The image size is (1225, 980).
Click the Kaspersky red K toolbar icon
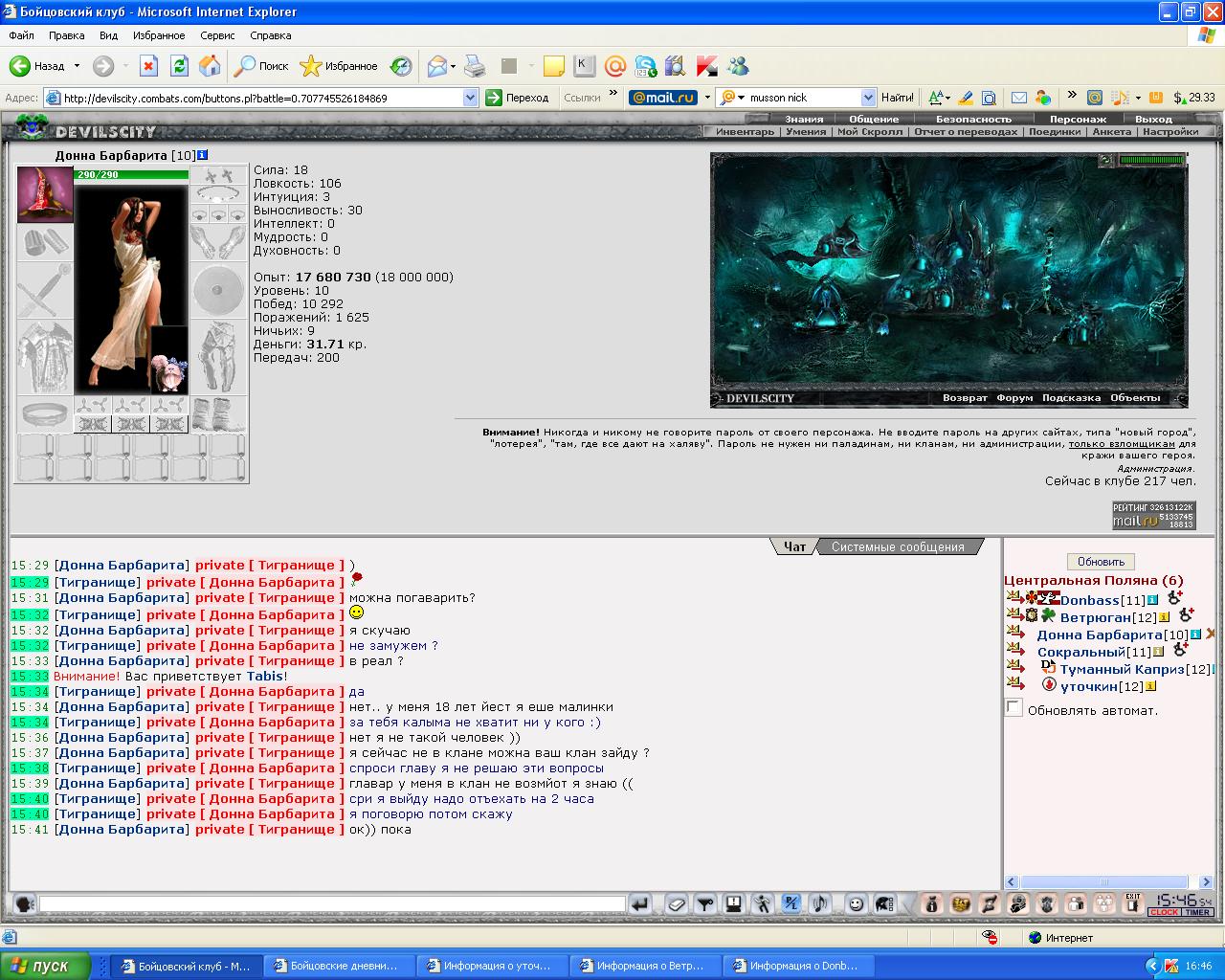click(707, 67)
